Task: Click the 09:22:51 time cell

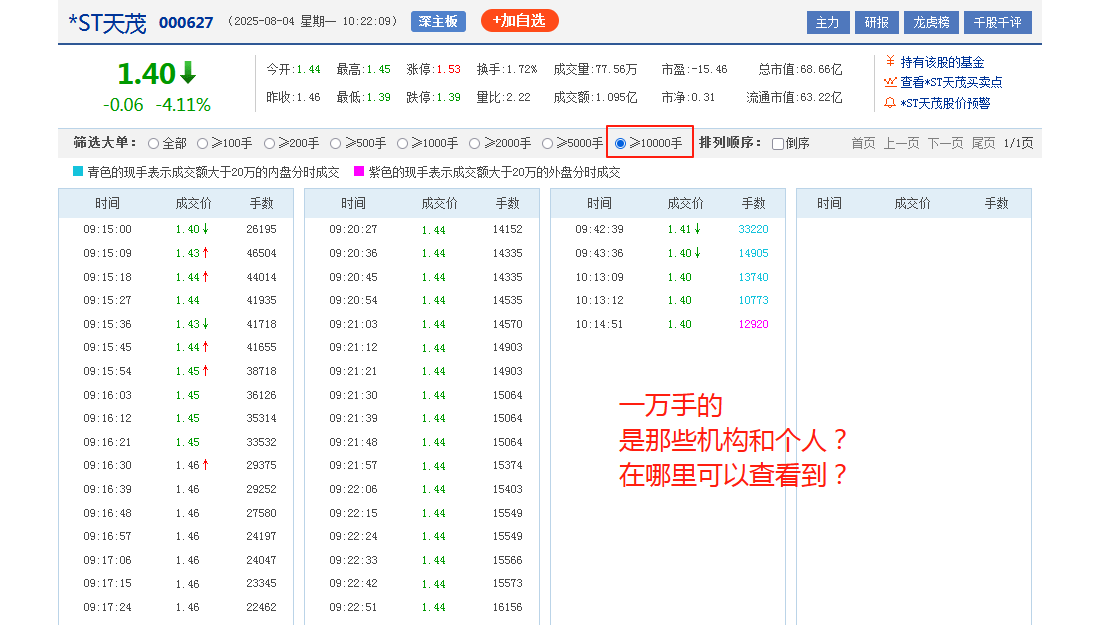Action: coord(353,607)
